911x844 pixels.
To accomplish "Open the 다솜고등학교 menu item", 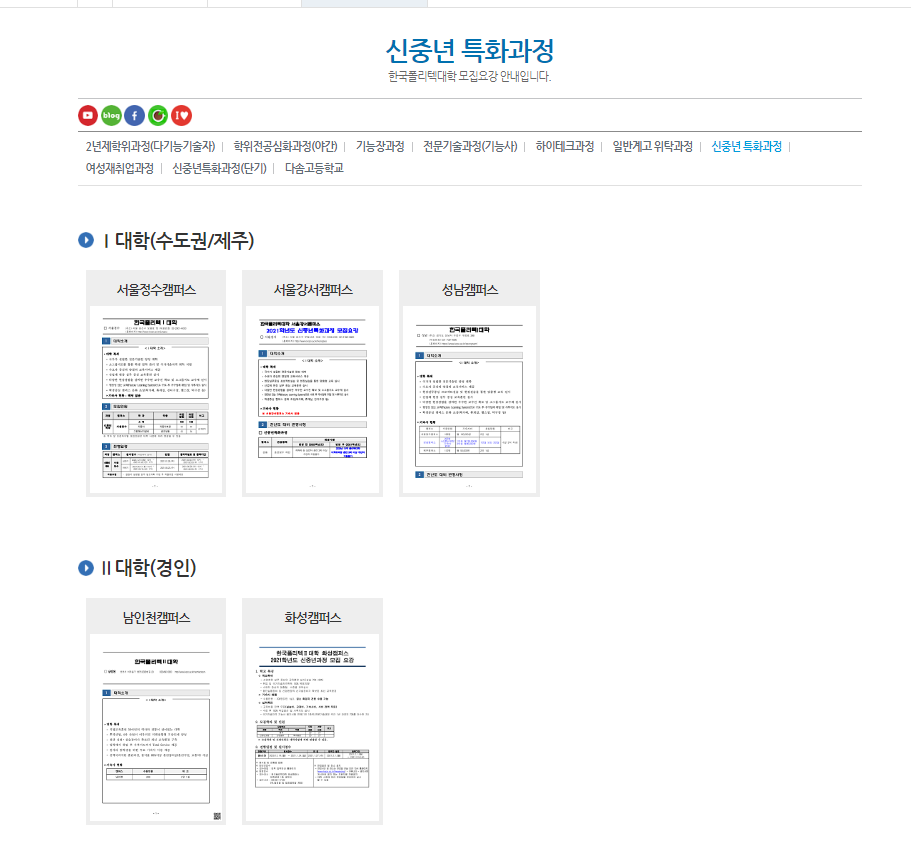I will point(314,168).
